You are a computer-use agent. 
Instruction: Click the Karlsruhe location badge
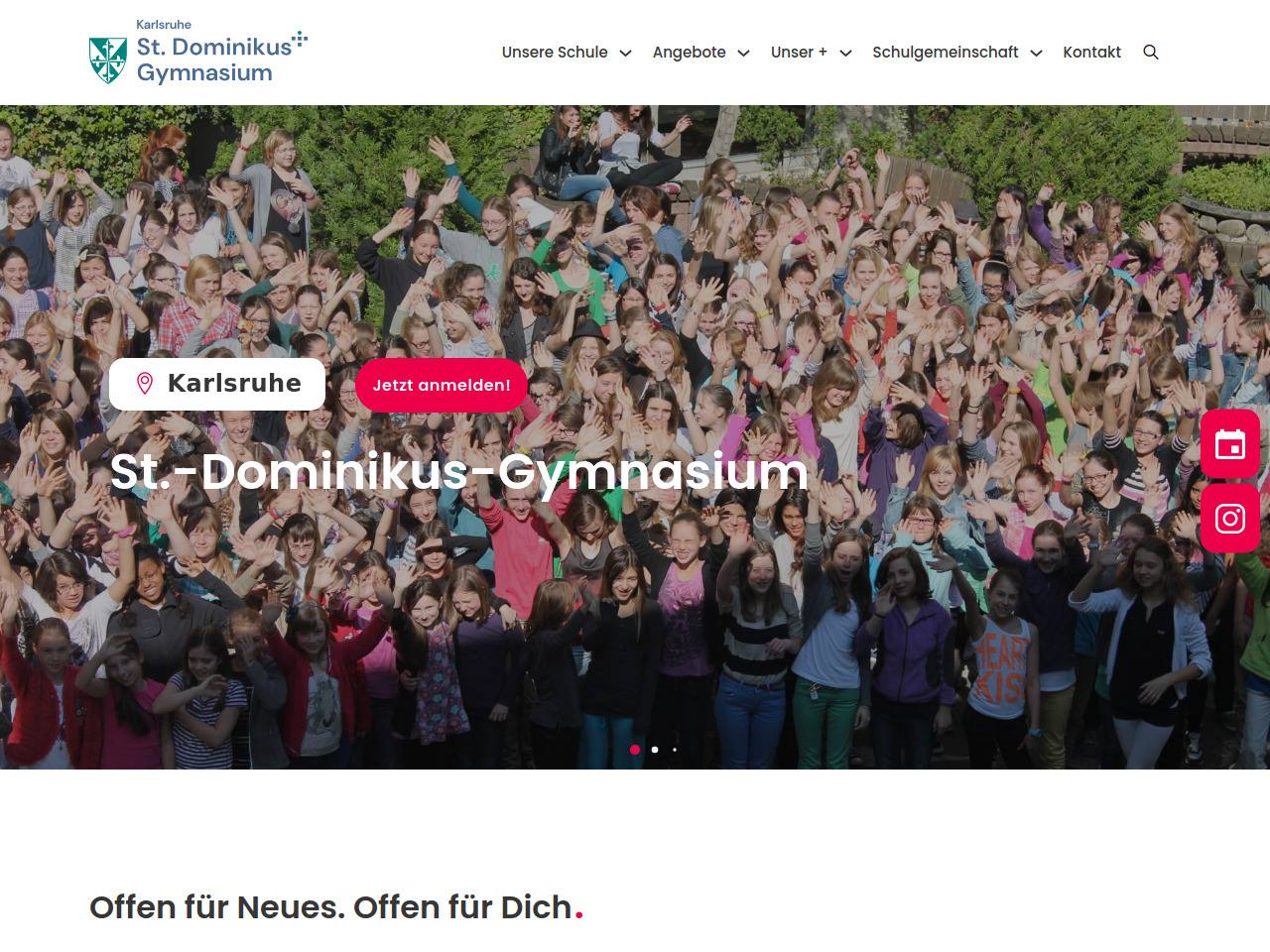217,384
